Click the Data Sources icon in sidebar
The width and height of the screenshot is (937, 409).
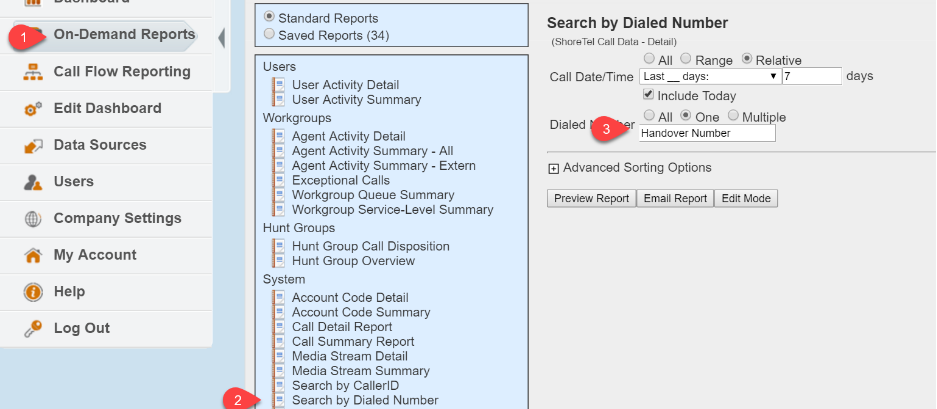pyautogui.click(x=33, y=146)
